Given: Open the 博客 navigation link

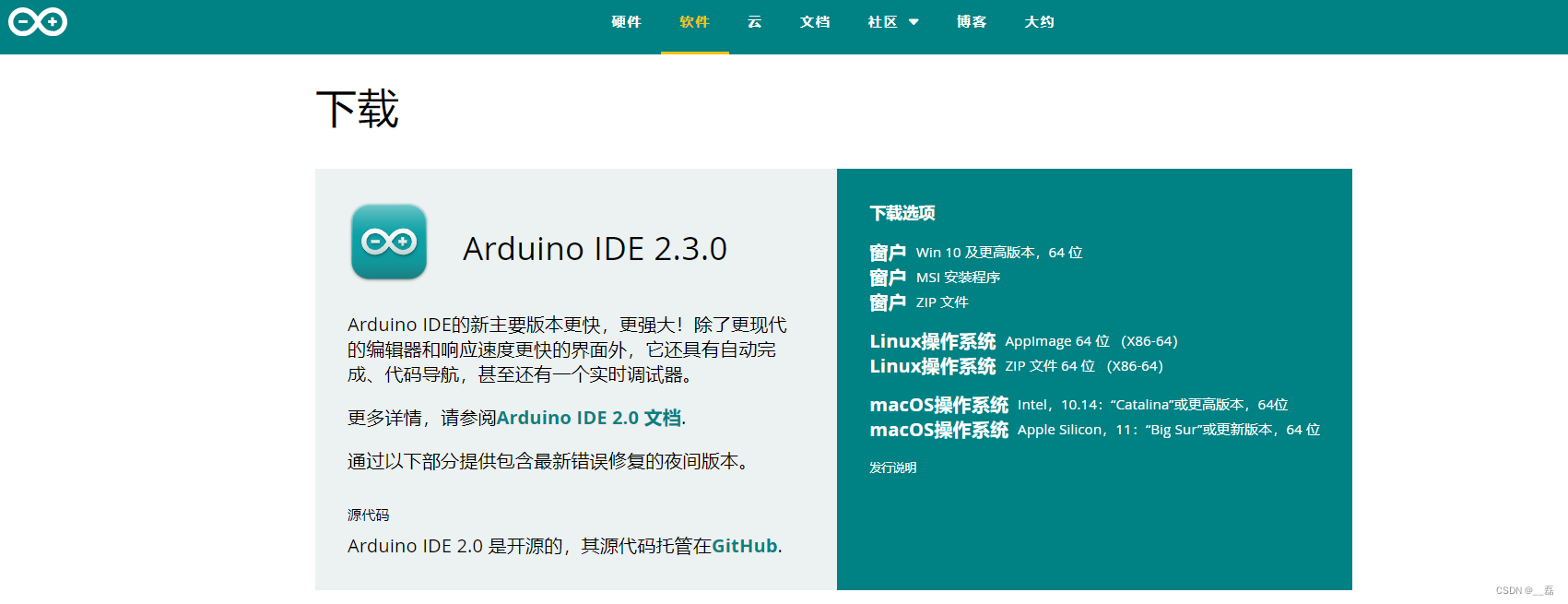Looking at the screenshot, I should point(972,22).
